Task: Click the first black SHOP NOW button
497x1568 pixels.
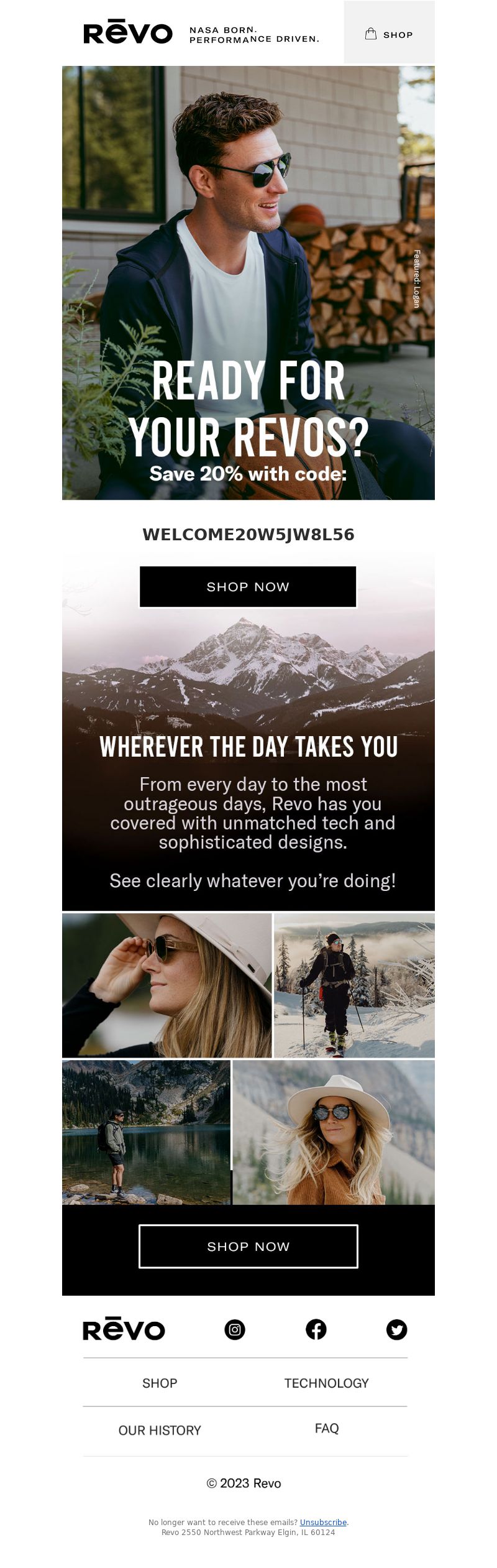Action: pyautogui.click(x=248, y=587)
